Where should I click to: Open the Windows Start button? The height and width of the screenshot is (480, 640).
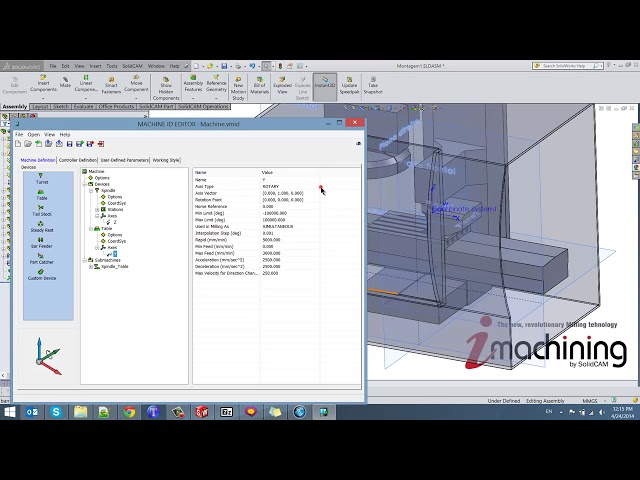[x=10, y=412]
